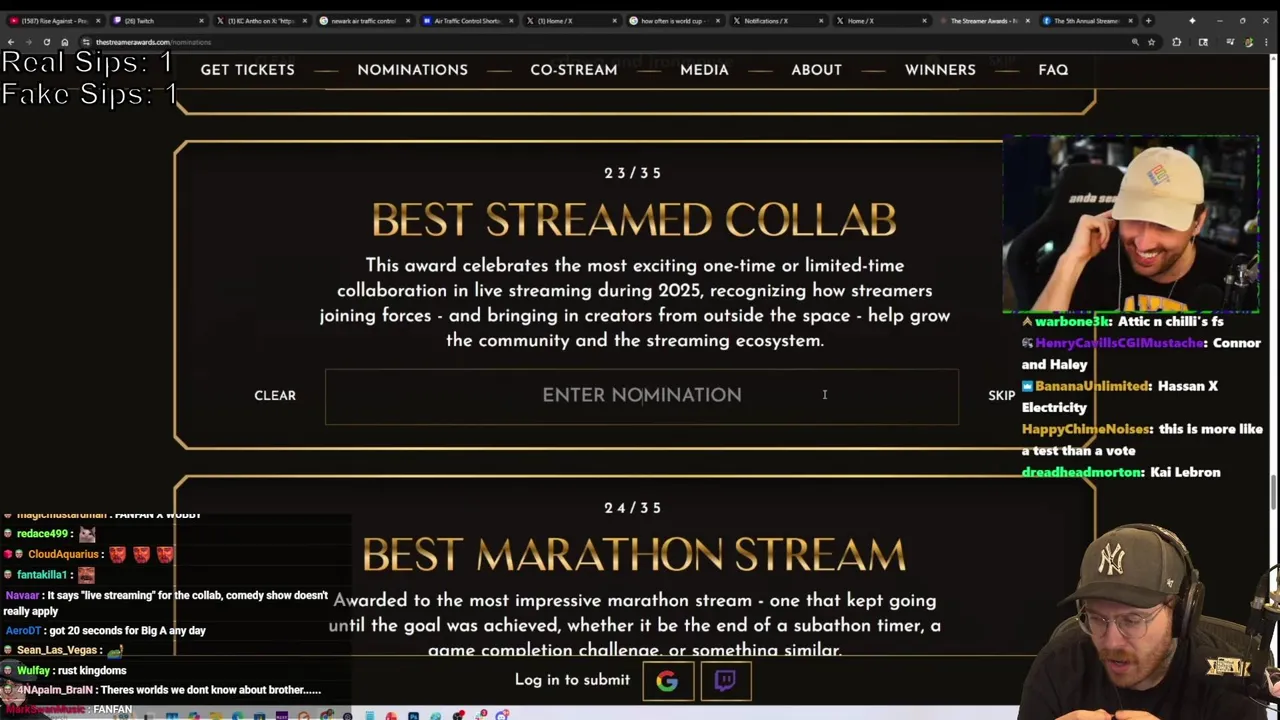Viewport: 1280px width, 720px height.
Task: Focus the ENTER NOMINATION field
Action: (x=642, y=396)
